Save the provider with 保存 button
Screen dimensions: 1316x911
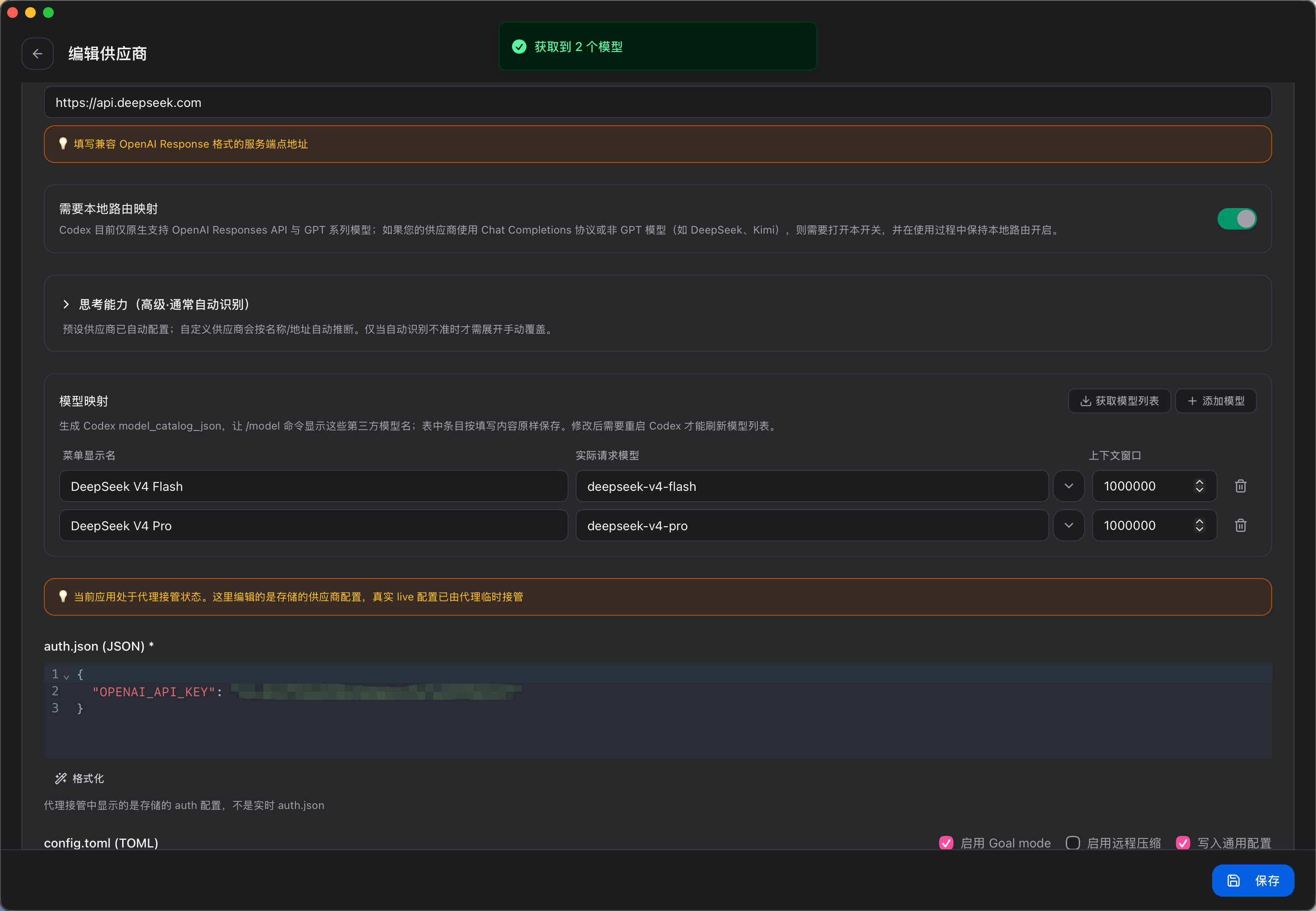(1252, 881)
